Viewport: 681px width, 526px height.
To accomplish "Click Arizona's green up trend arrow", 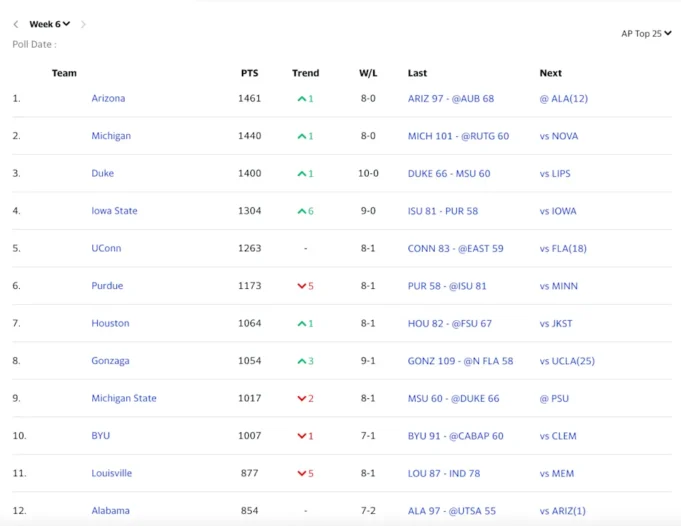I will click(301, 99).
